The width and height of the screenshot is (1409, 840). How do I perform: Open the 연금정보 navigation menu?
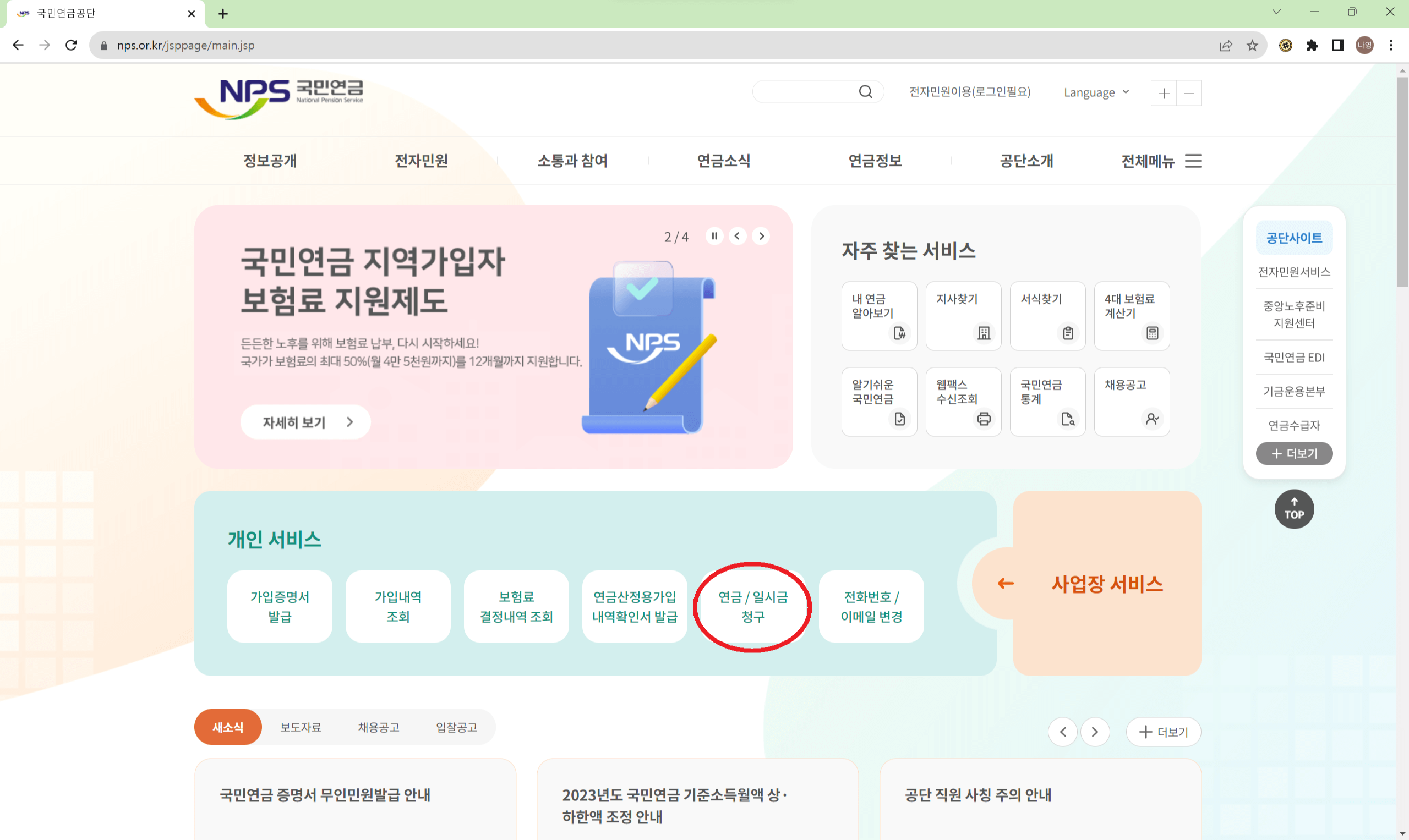pyautogui.click(x=875, y=161)
